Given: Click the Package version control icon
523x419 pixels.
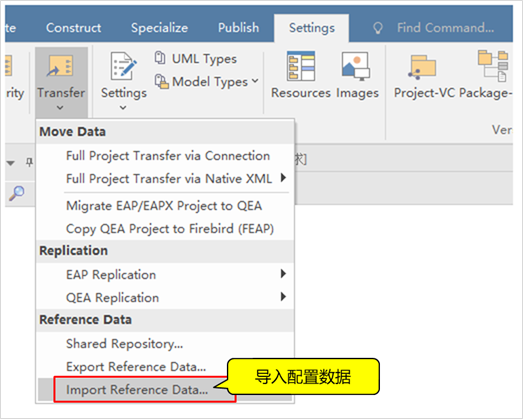Looking at the screenshot, I should click(493, 66).
